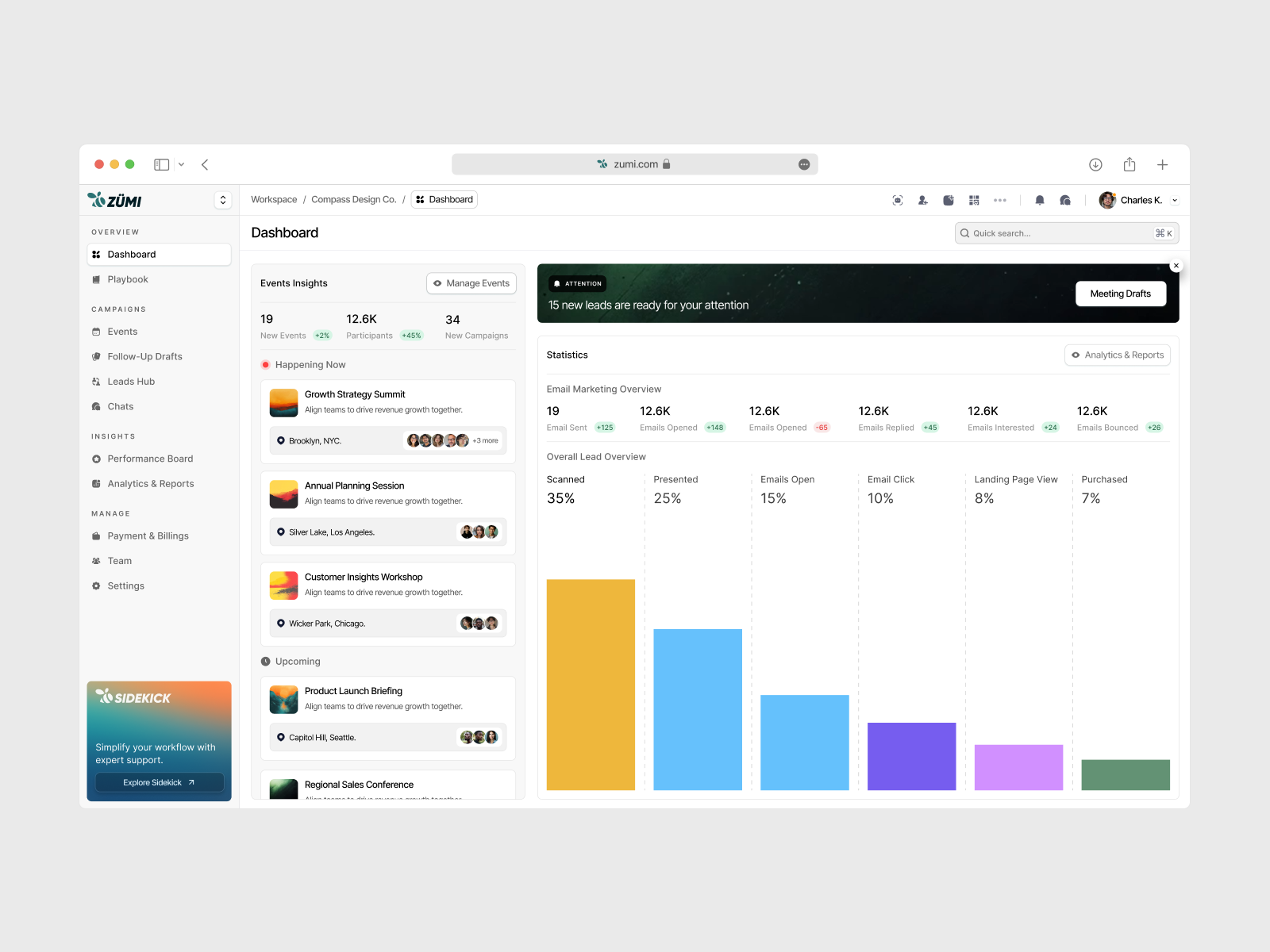Click the bot scan icon in header
Image resolution: width=1270 pixels, height=952 pixels.
point(897,201)
